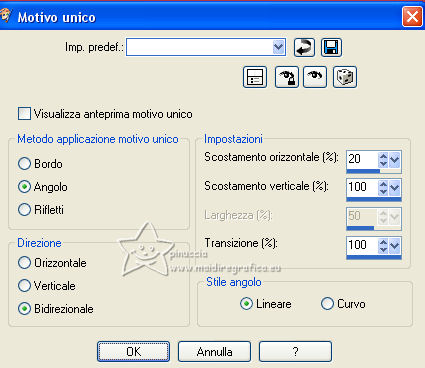Open Transizione value dropdown arrow
This screenshot has width=425, height=368.
click(x=395, y=246)
